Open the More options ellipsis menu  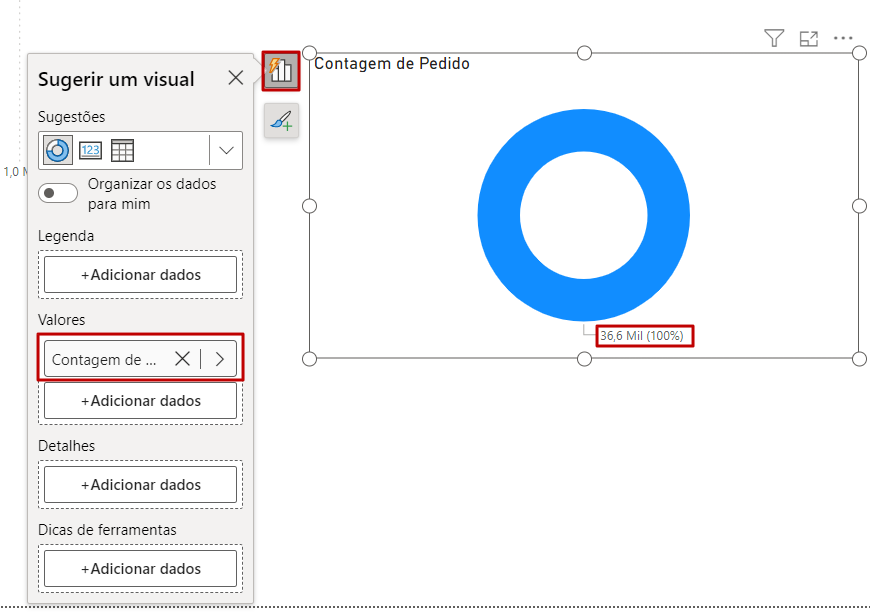(843, 38)
